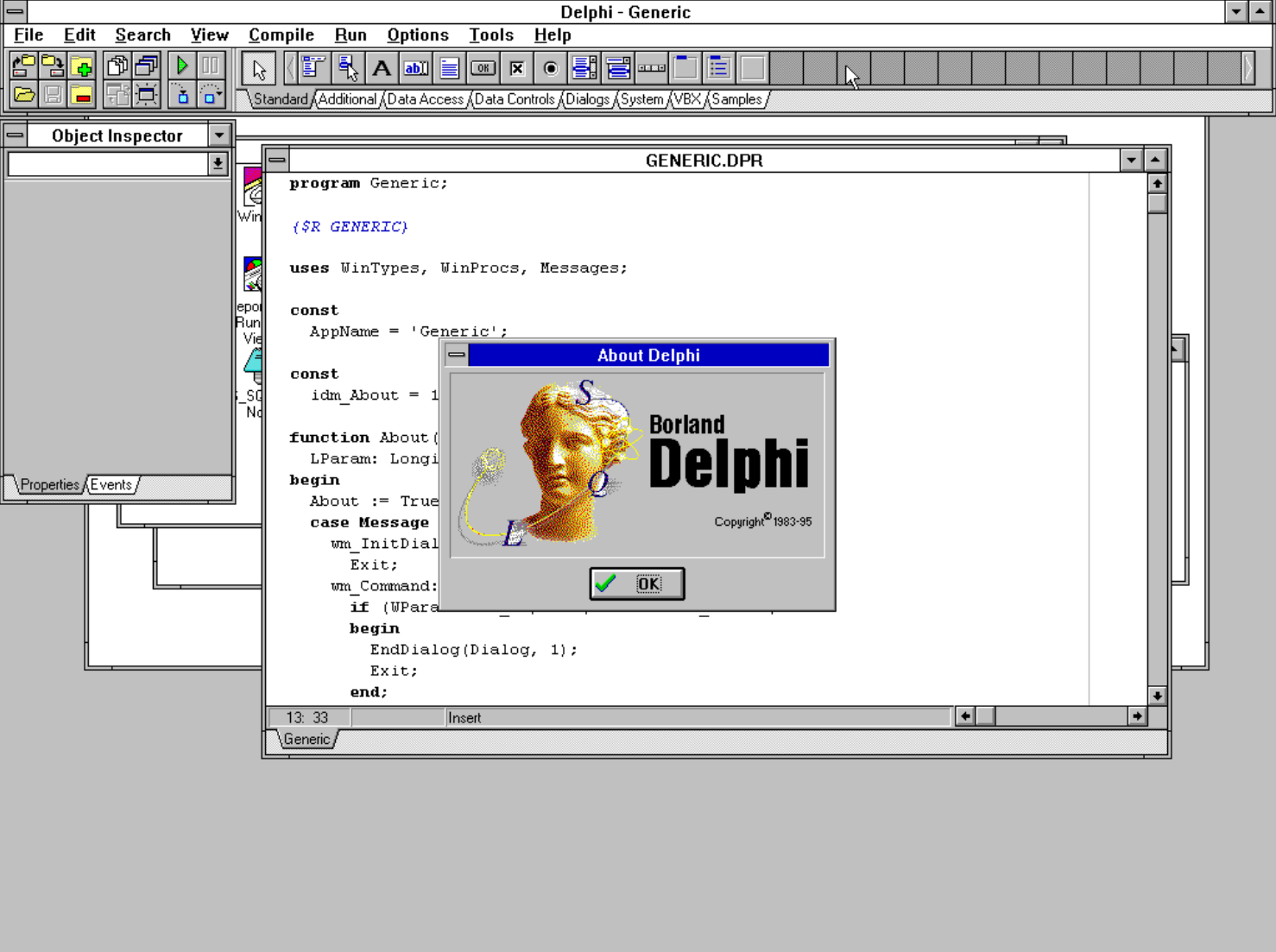This screenshot has height=952, width=1276.
Task: Pick the CheckBox component icon
Action: 516,68
